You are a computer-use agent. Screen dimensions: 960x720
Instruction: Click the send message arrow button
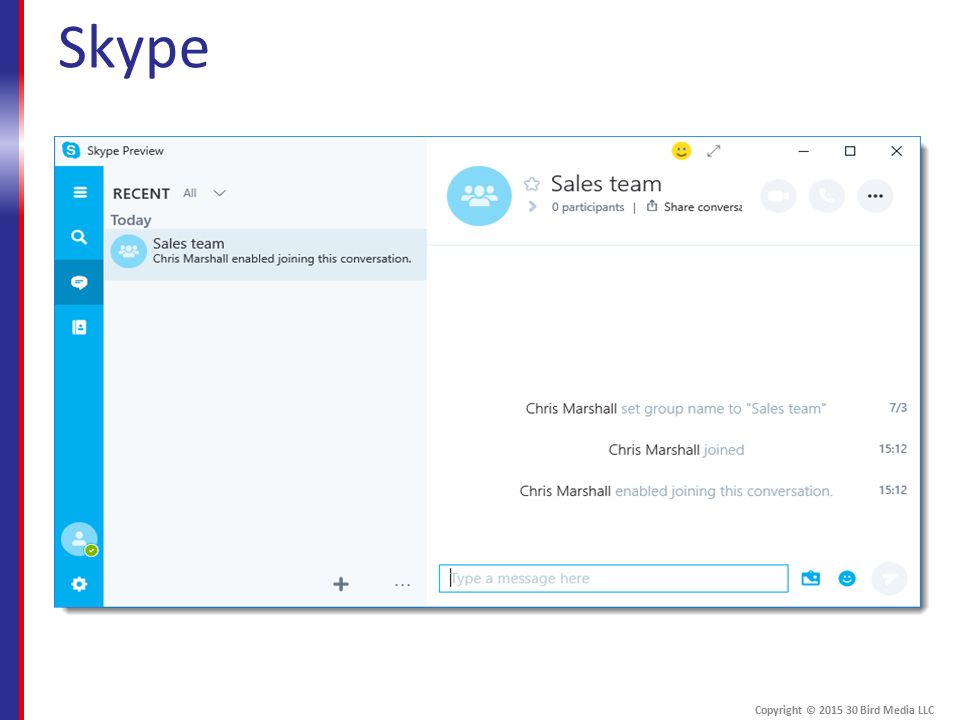coord(889,578)
